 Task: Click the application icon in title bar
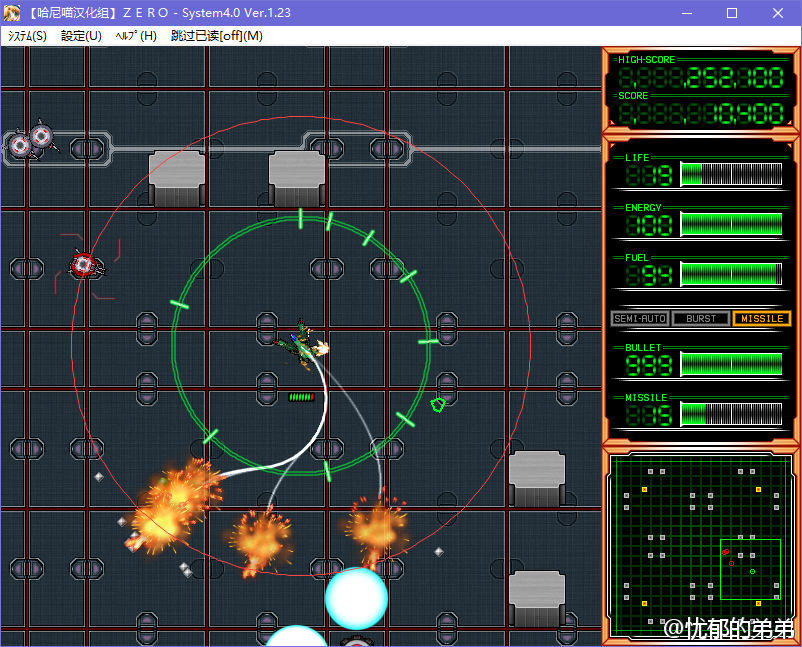pos(13,13)
